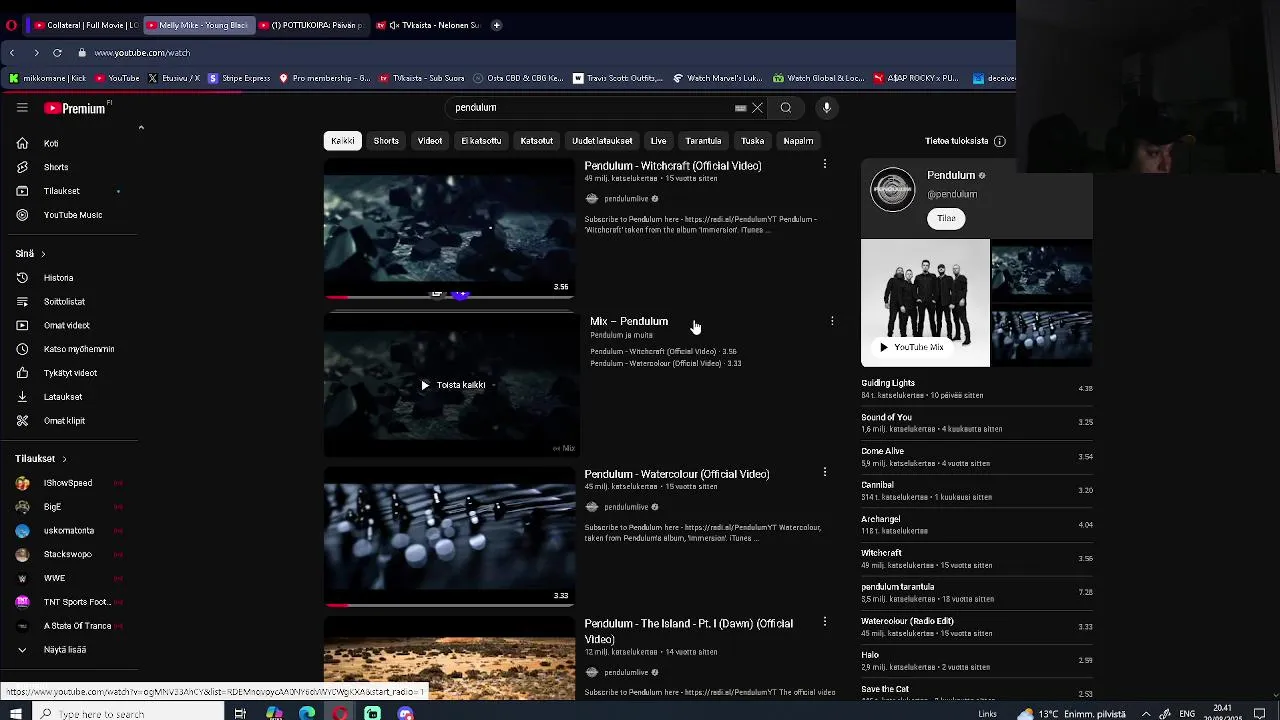Open Cannibal in song list
The image size is (1280, 720).
point(877,485)
